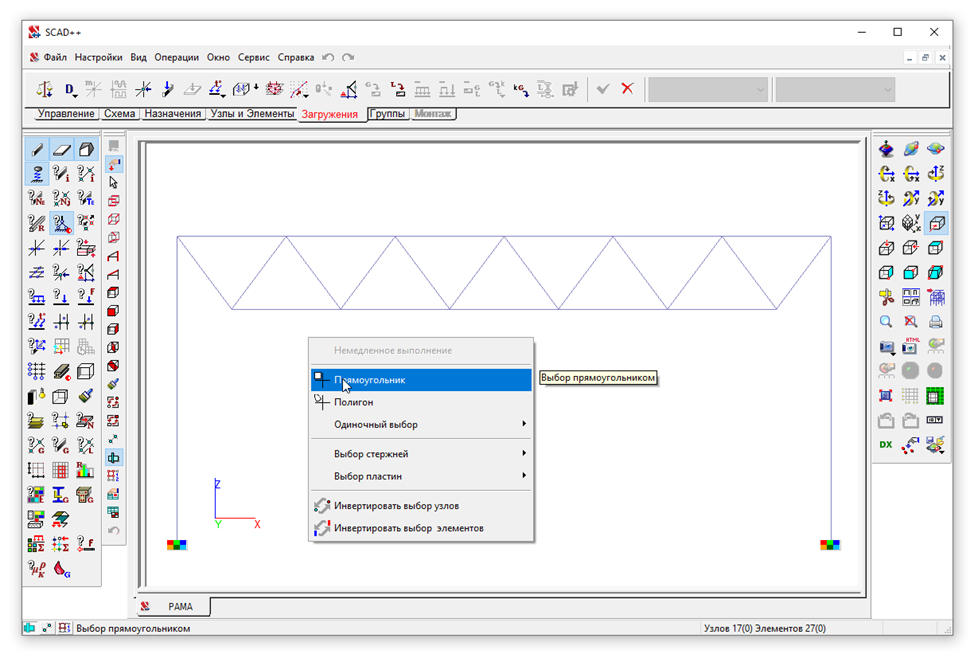Switch to the Узлы и Элементы tab
Image resolution: width=974 pixels, height=654 pixels.
tap(252, 114)
